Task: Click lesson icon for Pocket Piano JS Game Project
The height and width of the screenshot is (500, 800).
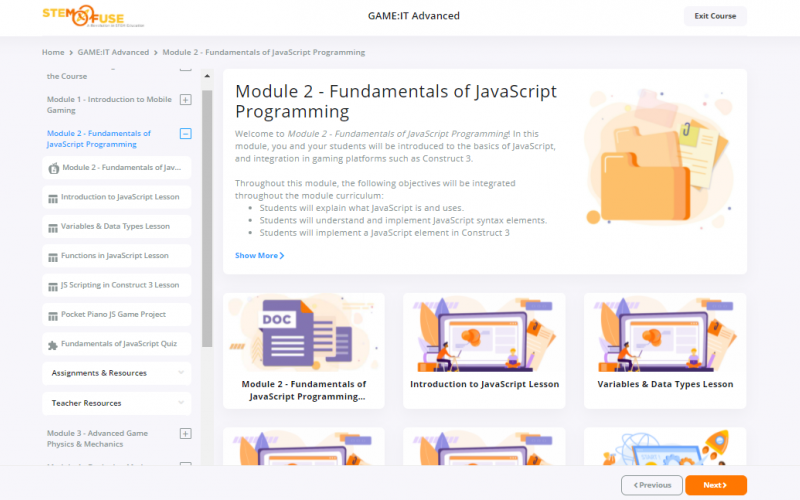Action: [x=53, y=316]
